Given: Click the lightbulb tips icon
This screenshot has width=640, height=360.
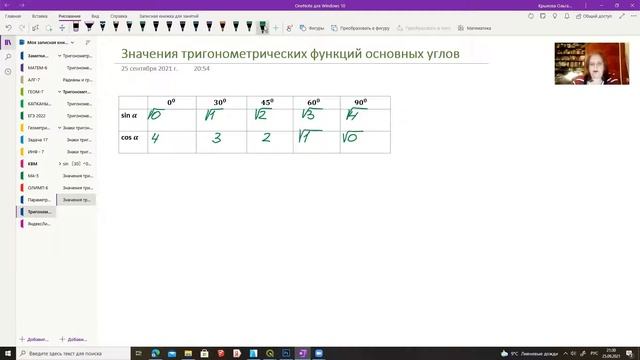Looking at the screenshot, I should coord(555,16).
